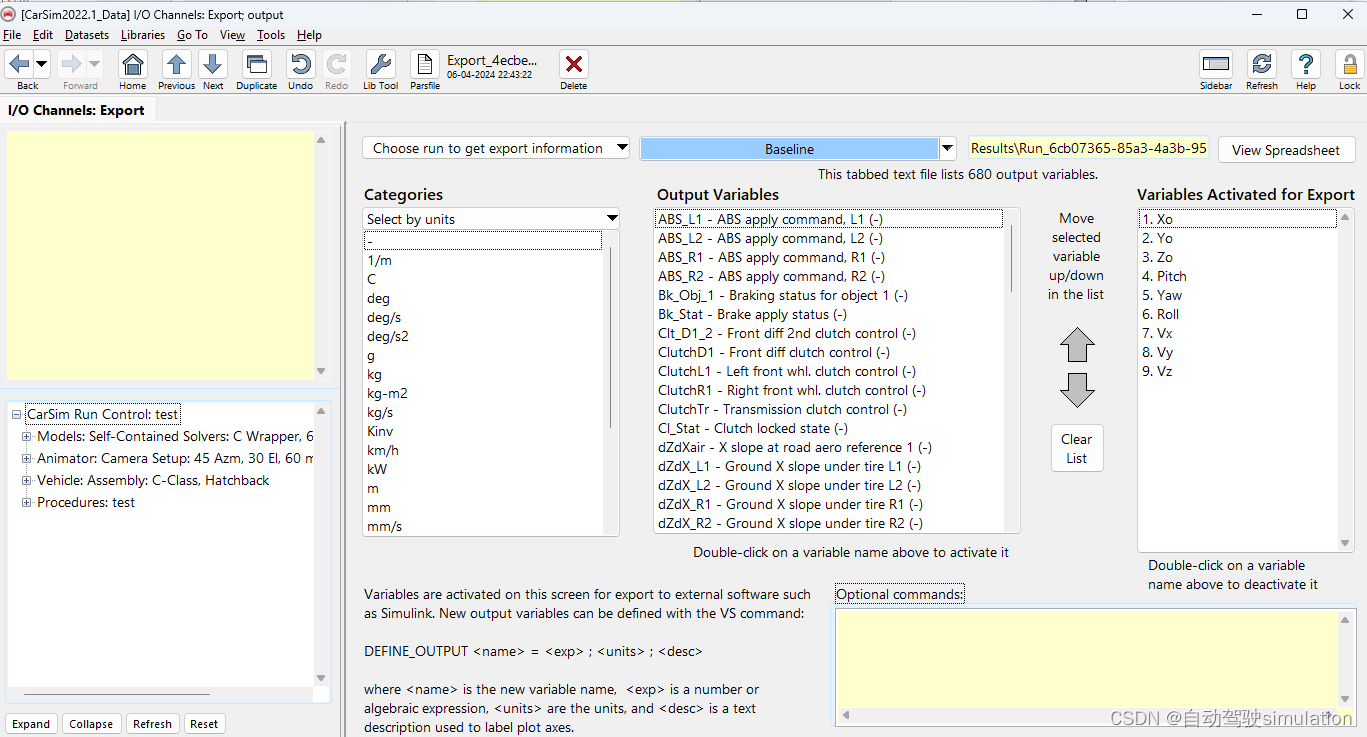The image size is (1367, 737).
Task: Expand the Vehicle: Assembly tree node
Action: [27, 480]
